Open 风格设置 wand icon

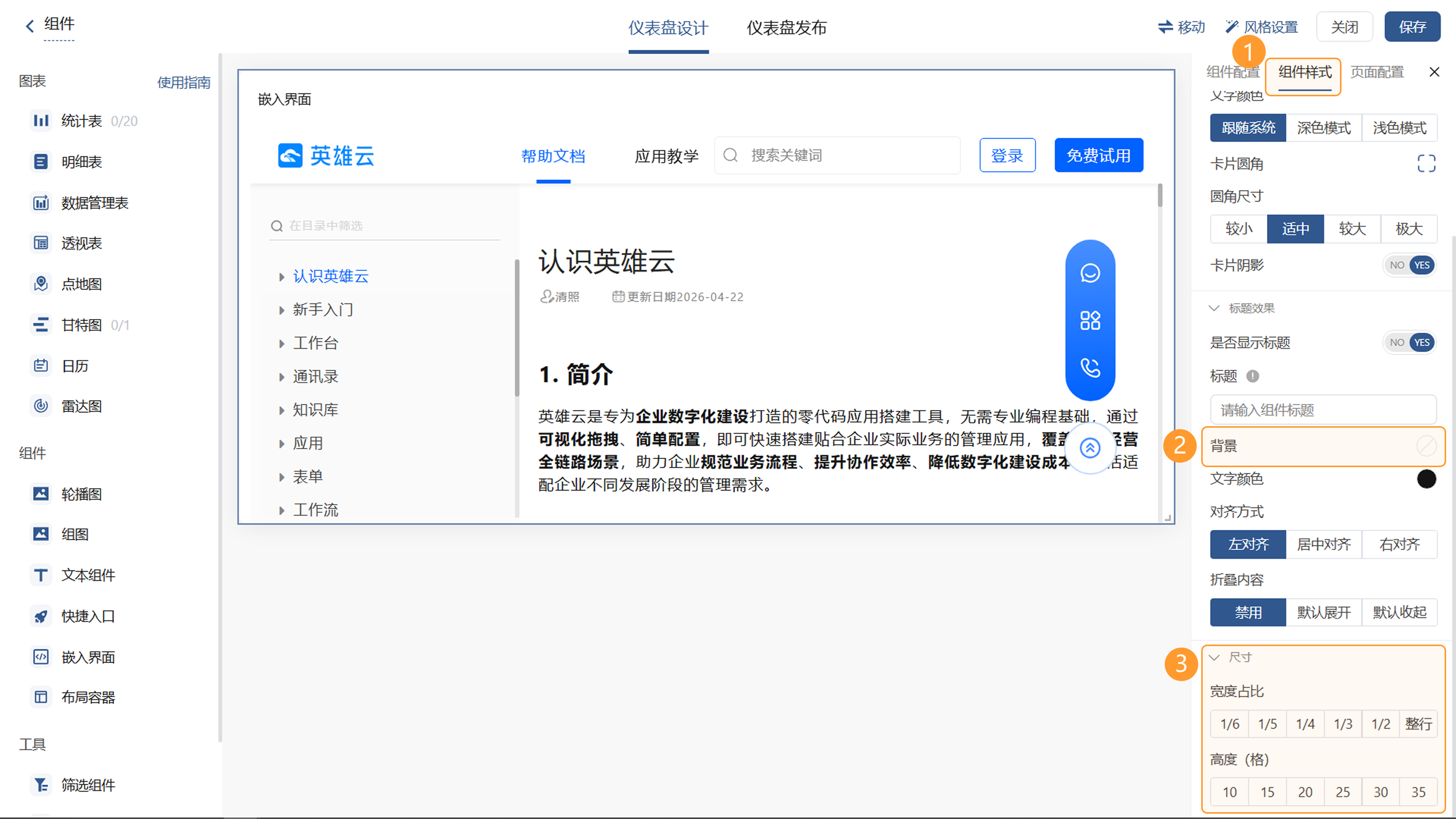coord(1232,27)
